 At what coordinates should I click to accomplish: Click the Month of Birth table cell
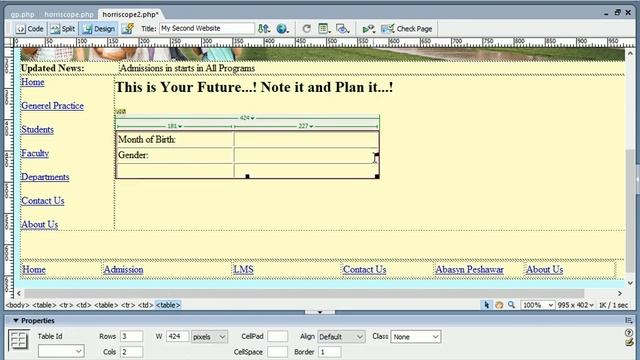pos(175,140)
